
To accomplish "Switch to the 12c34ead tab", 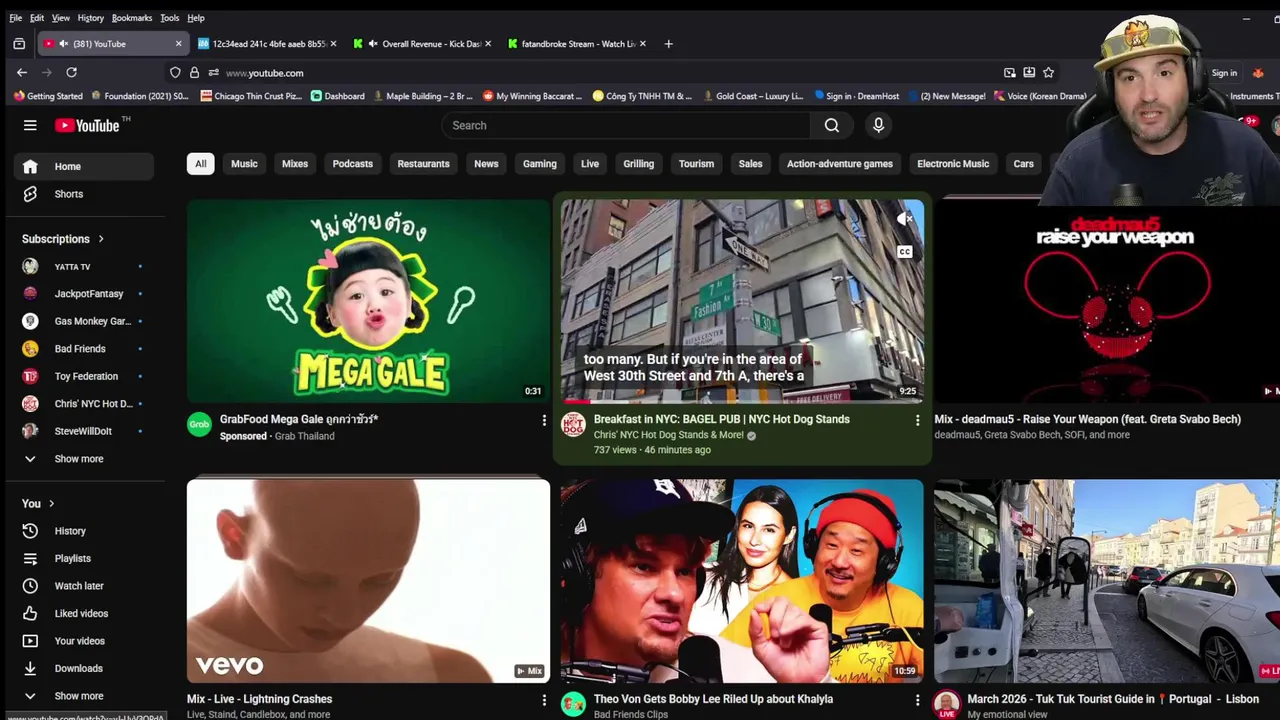I will 267,44.
